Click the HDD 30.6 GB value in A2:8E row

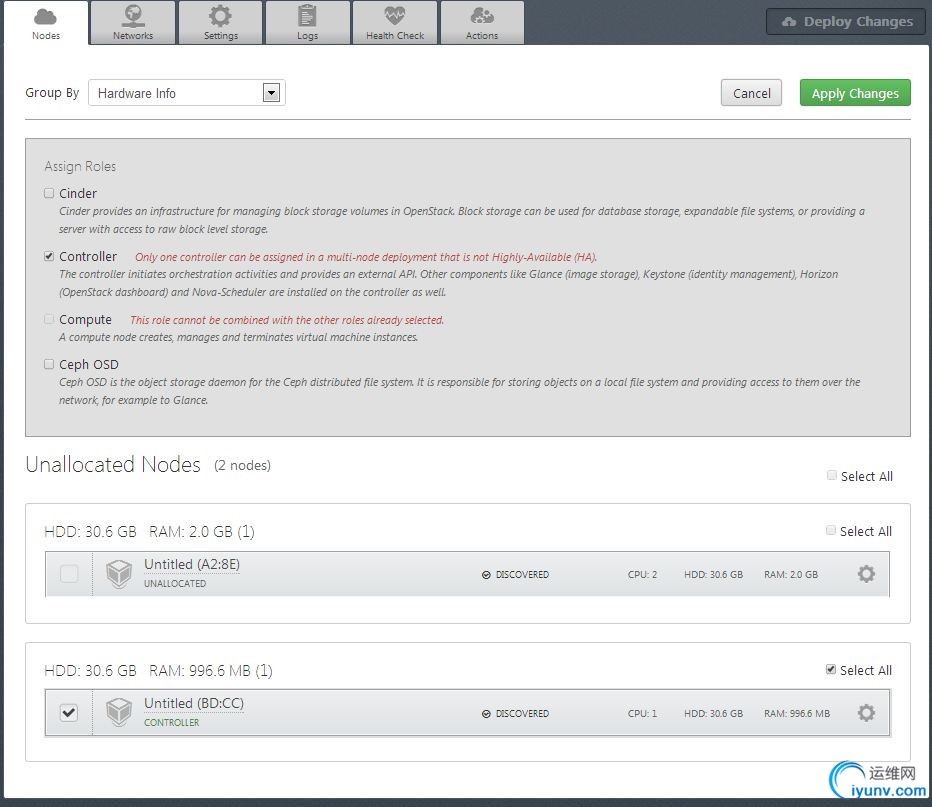pos(713,575)
